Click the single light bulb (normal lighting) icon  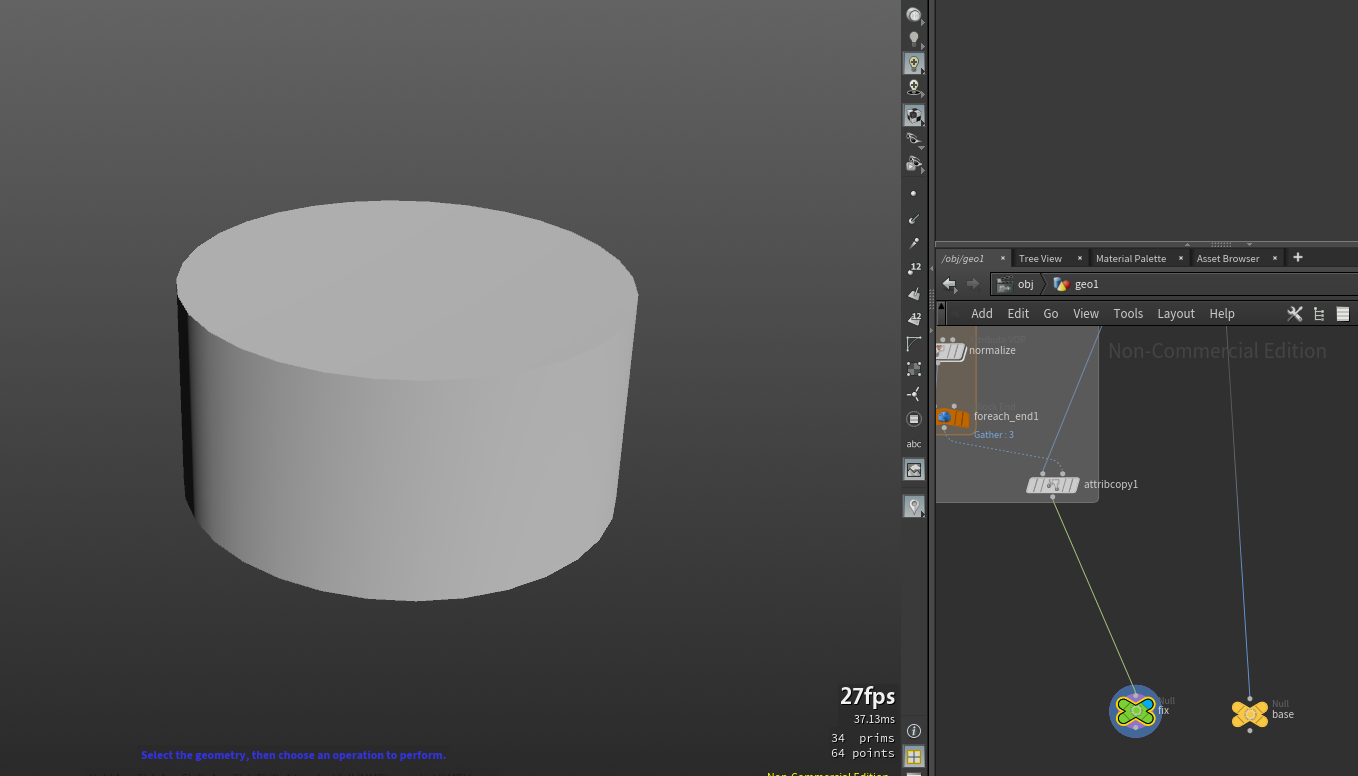coord(913,39)
